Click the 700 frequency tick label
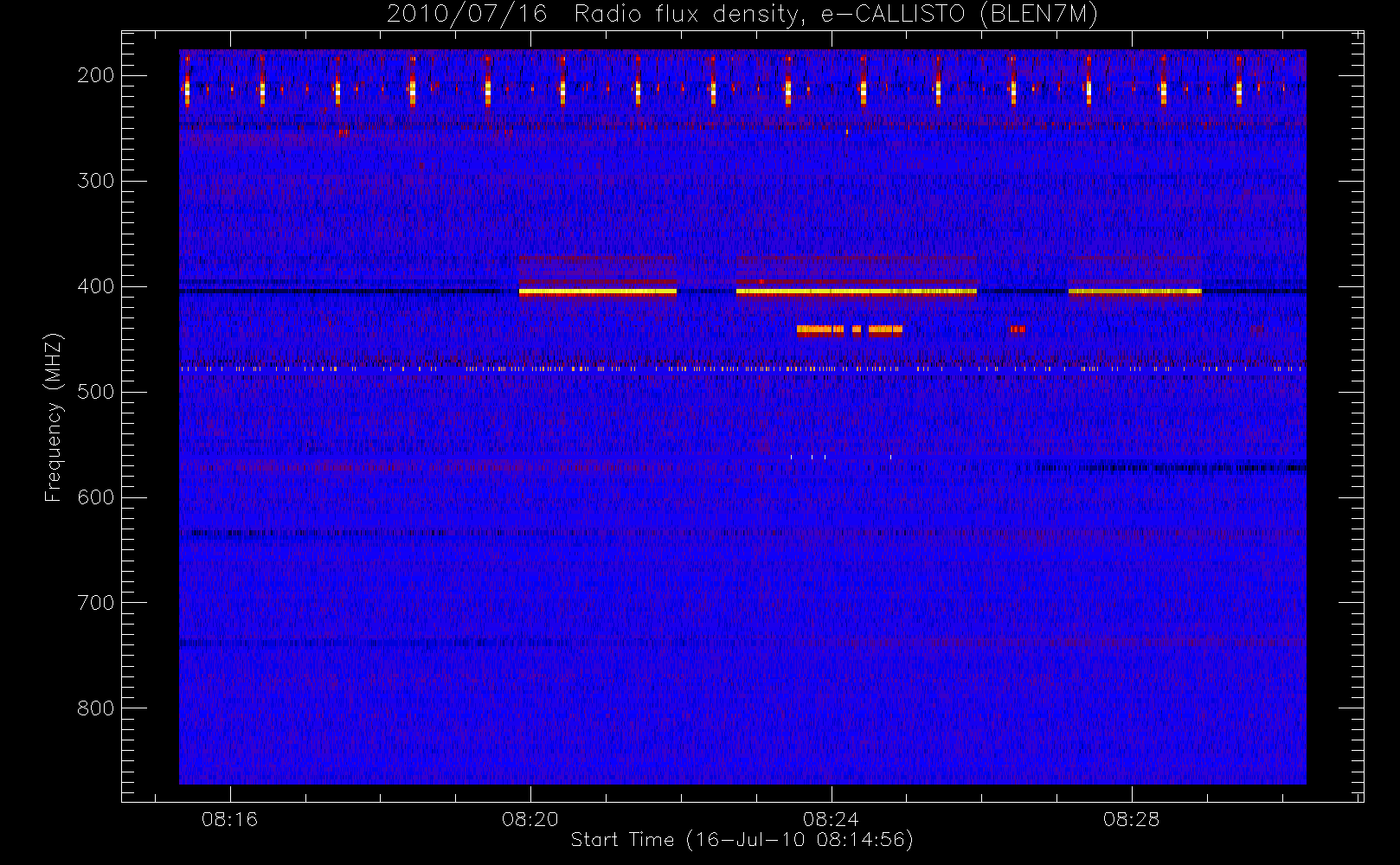This screenshot has height=865, width=1400. point(96,603)
